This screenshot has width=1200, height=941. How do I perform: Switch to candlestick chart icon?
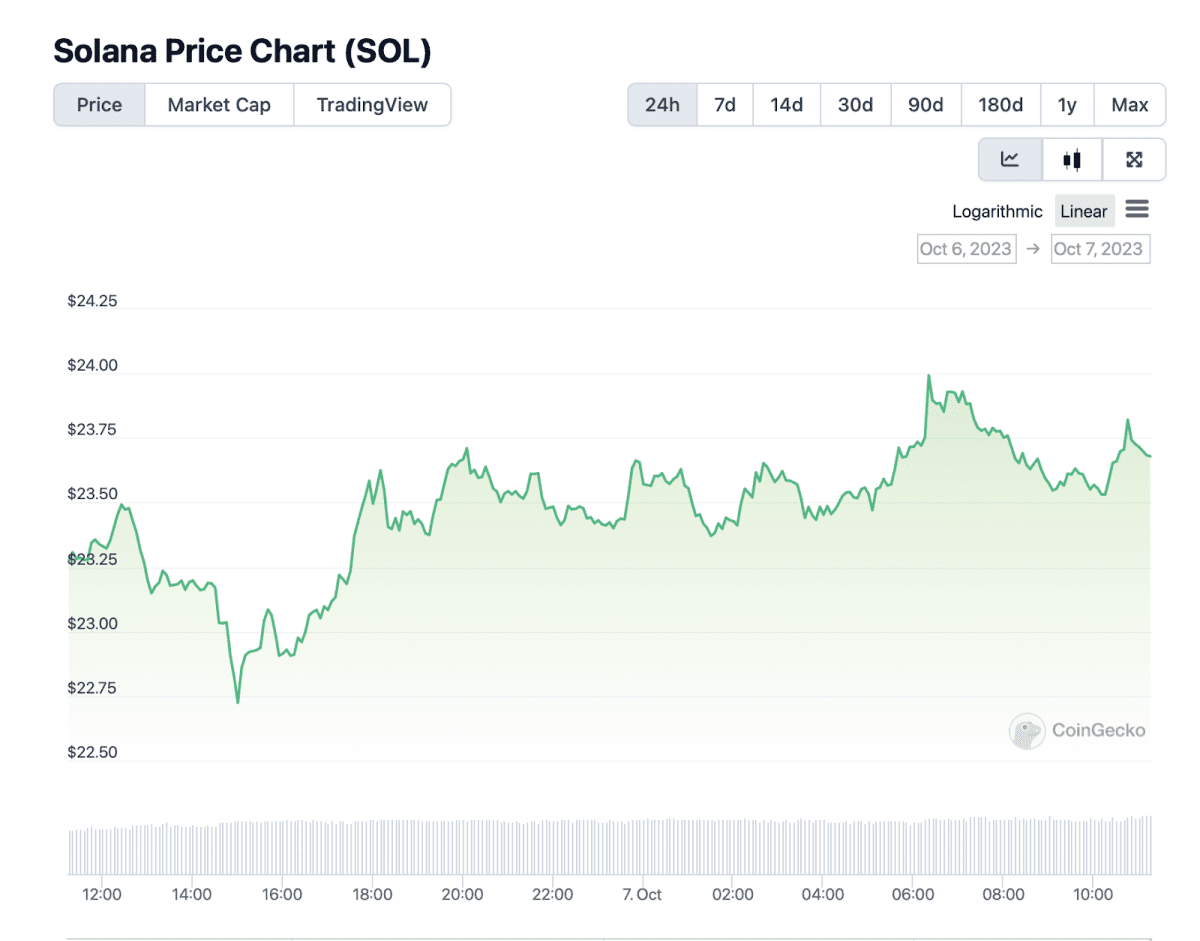pyautogui.click(x=1071, y=159)
